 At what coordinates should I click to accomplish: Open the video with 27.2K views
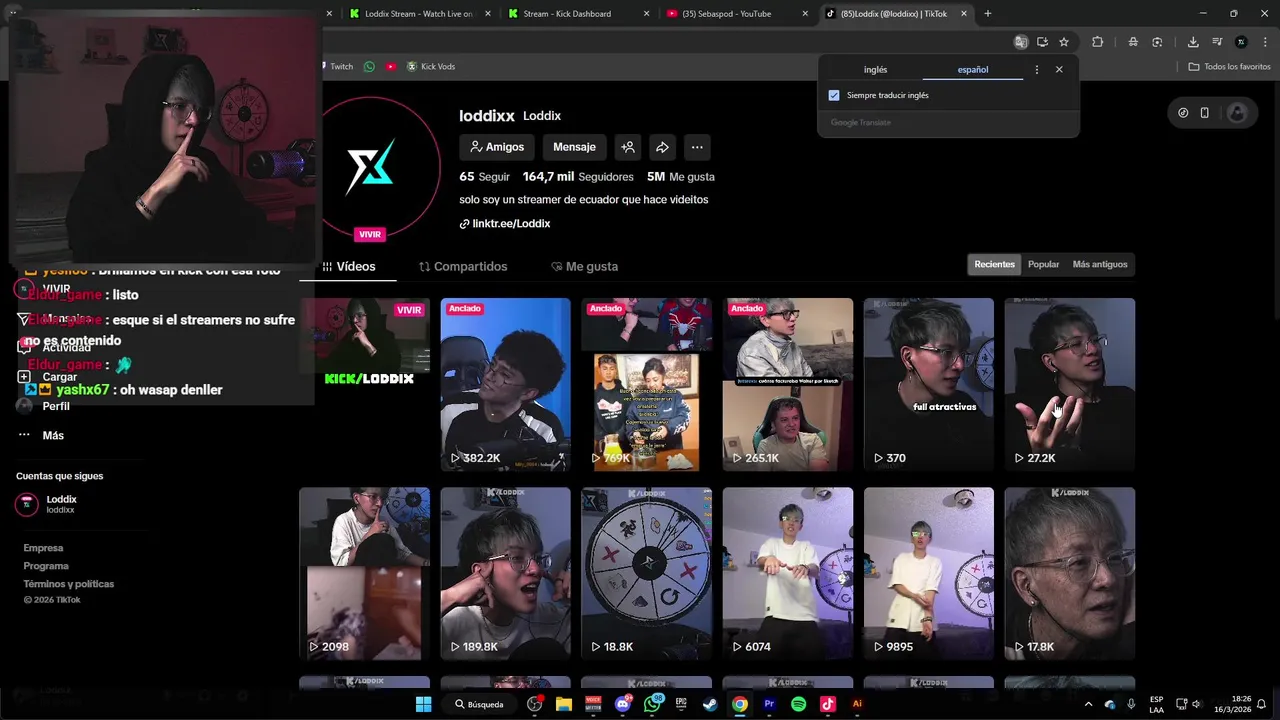tap(1070, 384)
